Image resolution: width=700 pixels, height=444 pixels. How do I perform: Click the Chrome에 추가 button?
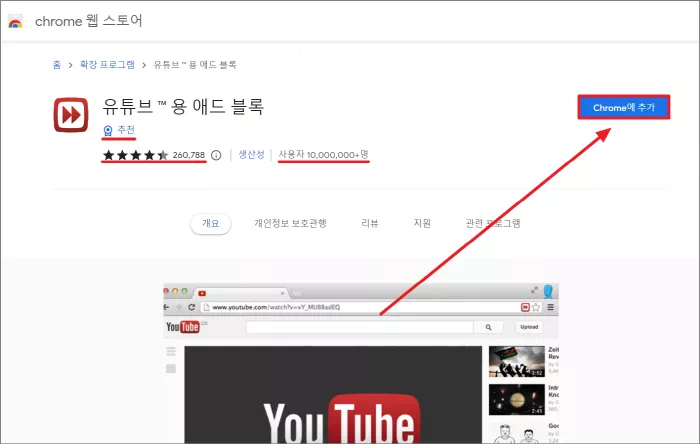pos(624,108)
